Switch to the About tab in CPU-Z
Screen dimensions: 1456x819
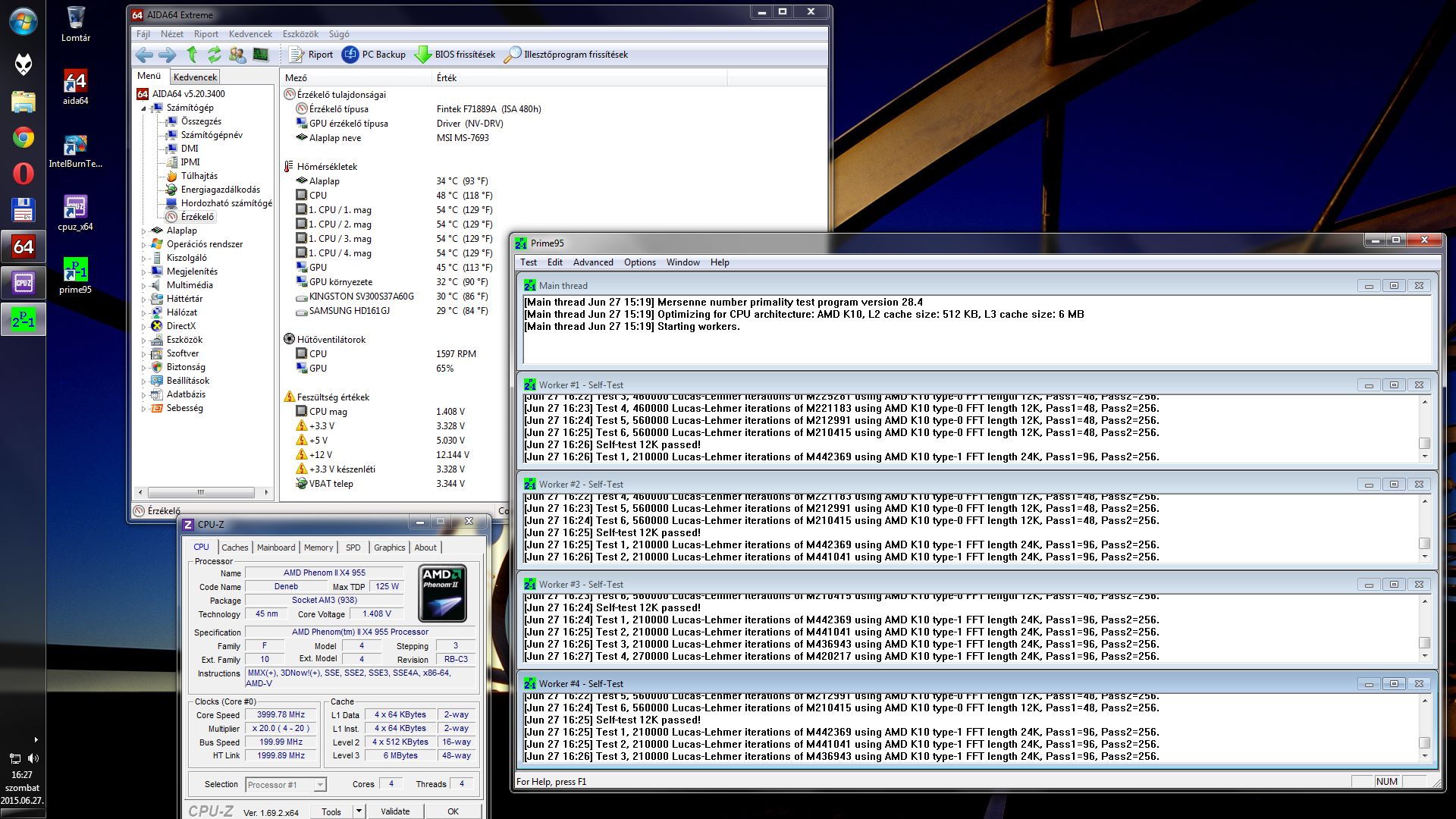(x=425, y=548)
